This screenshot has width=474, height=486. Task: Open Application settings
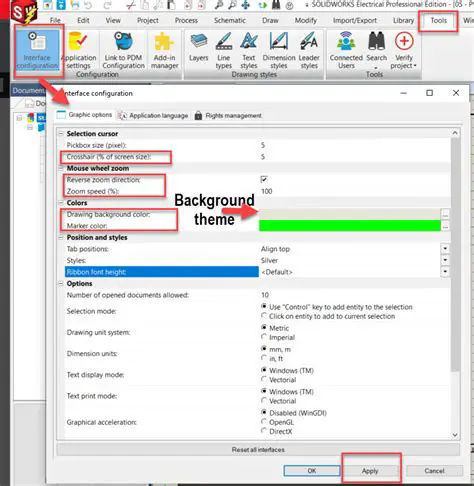coord(79,50)
